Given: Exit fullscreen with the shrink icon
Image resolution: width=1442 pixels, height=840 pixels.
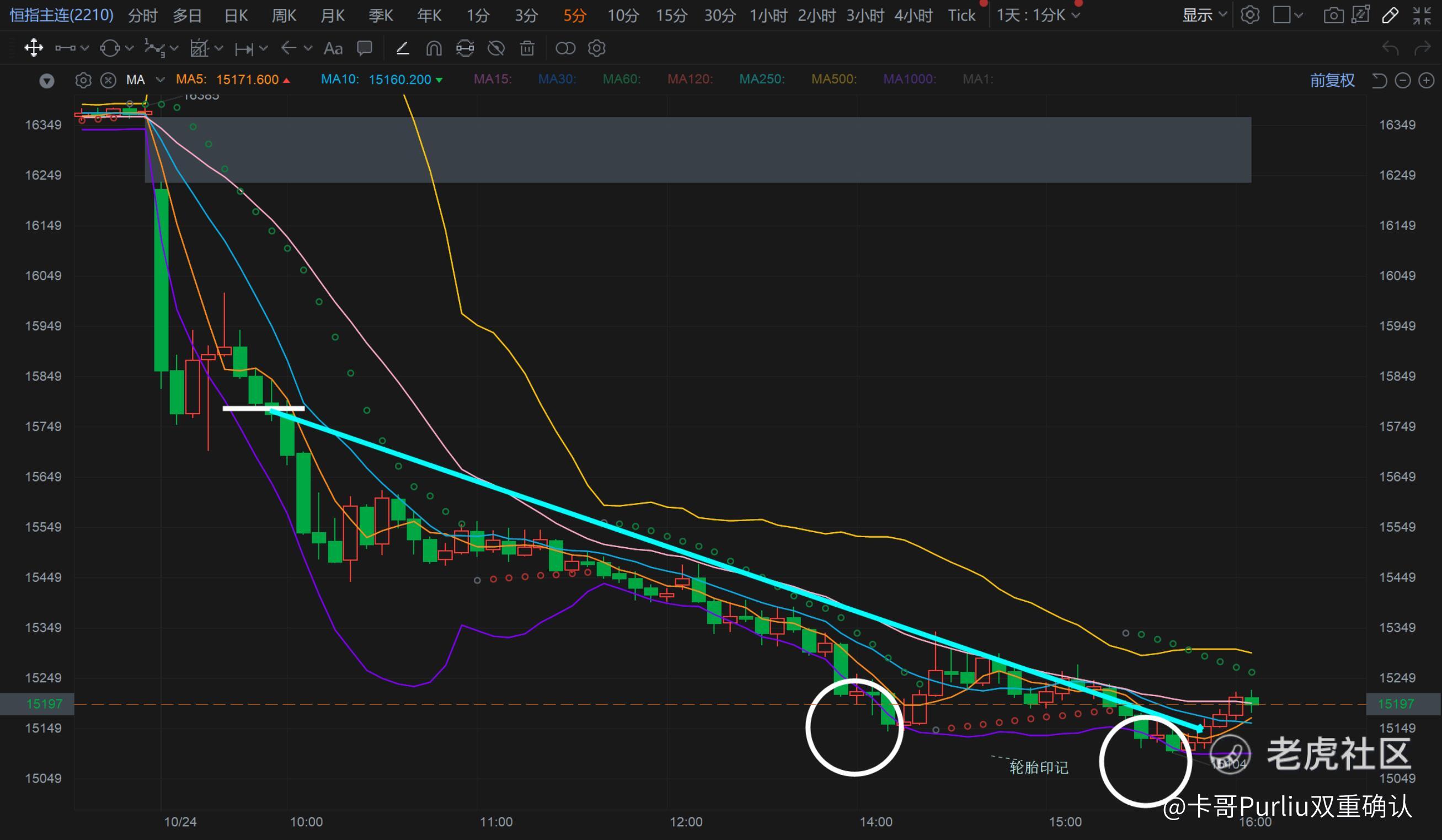Looking at the screenshot, I should click(x=1422, y=15).
